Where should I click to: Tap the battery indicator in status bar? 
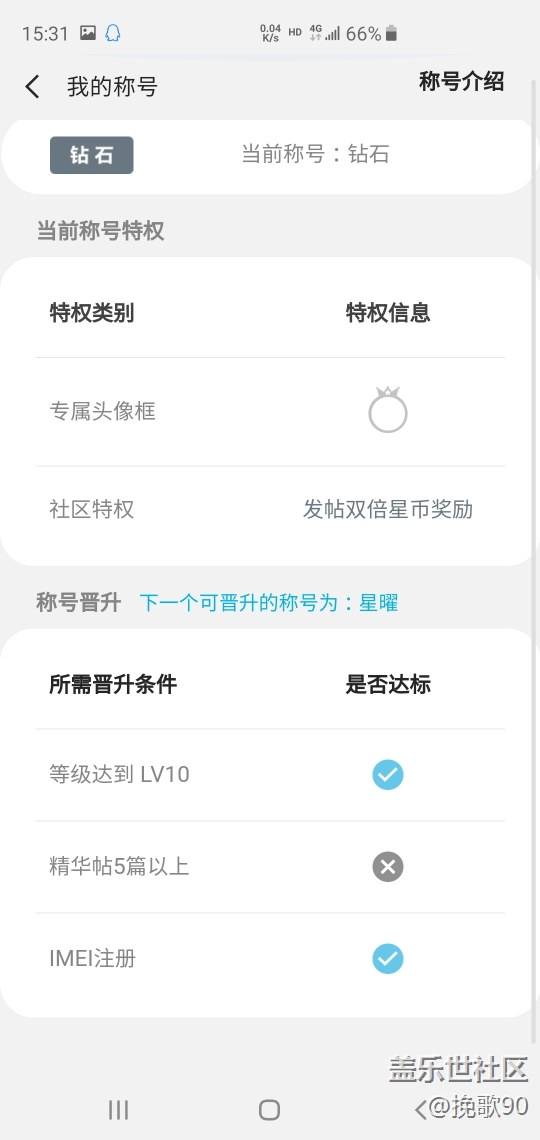click(x=391, y=33)
